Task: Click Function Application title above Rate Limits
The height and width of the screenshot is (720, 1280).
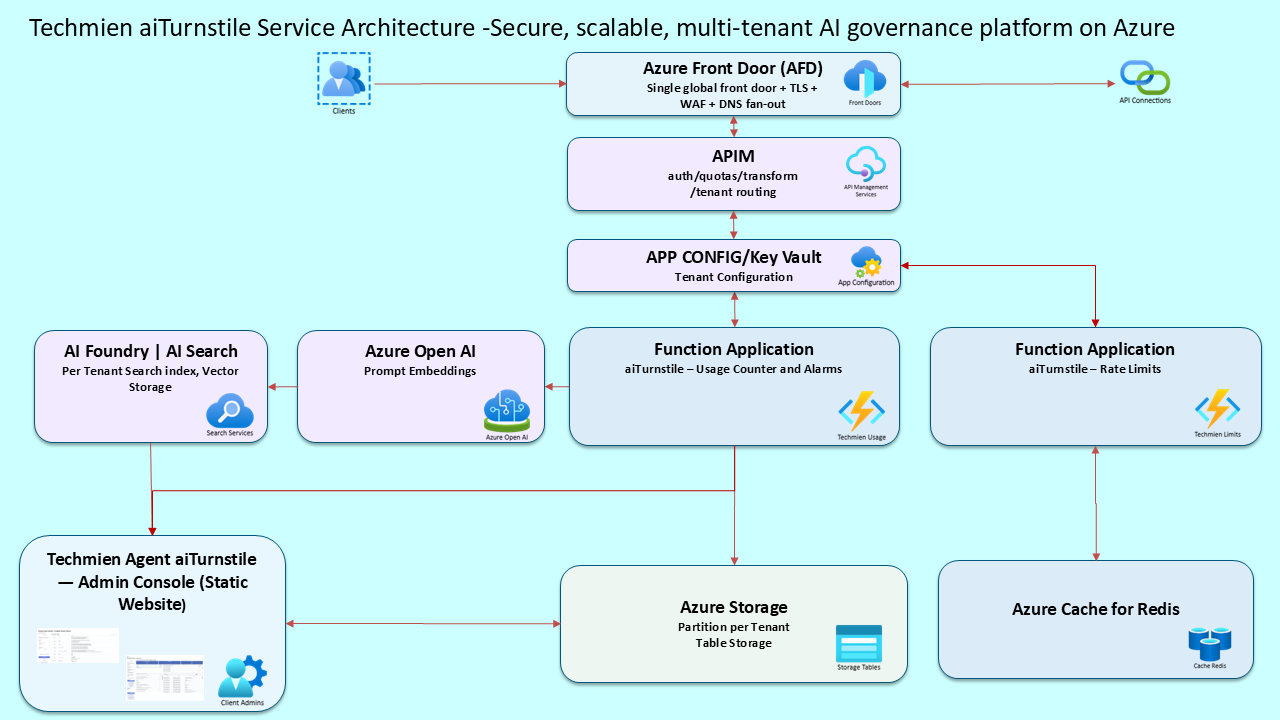Action: click(x=1095, y=349)
